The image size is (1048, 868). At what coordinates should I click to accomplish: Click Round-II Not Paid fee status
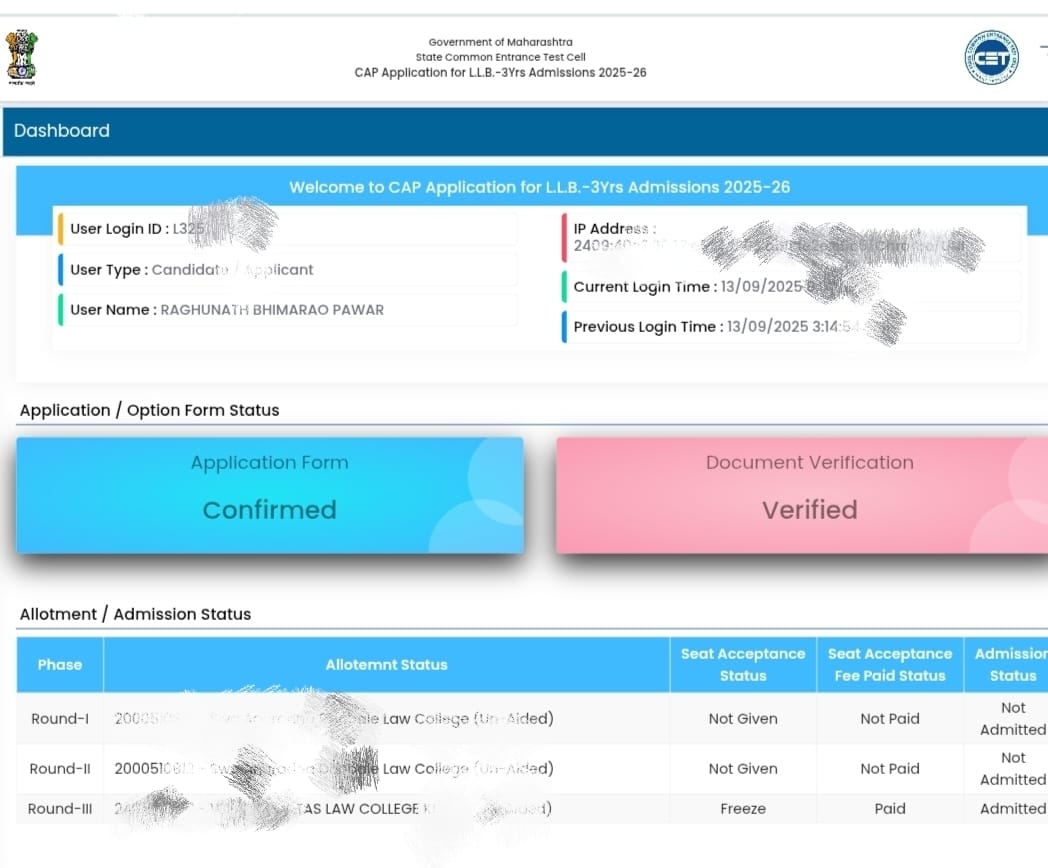pos(890,768)
